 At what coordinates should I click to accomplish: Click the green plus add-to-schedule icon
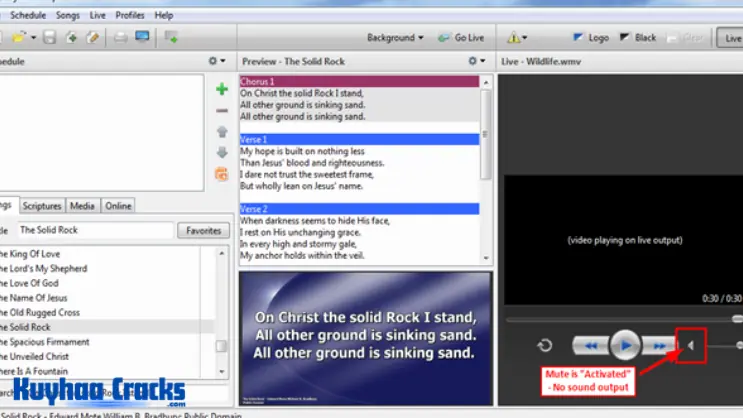221,89
